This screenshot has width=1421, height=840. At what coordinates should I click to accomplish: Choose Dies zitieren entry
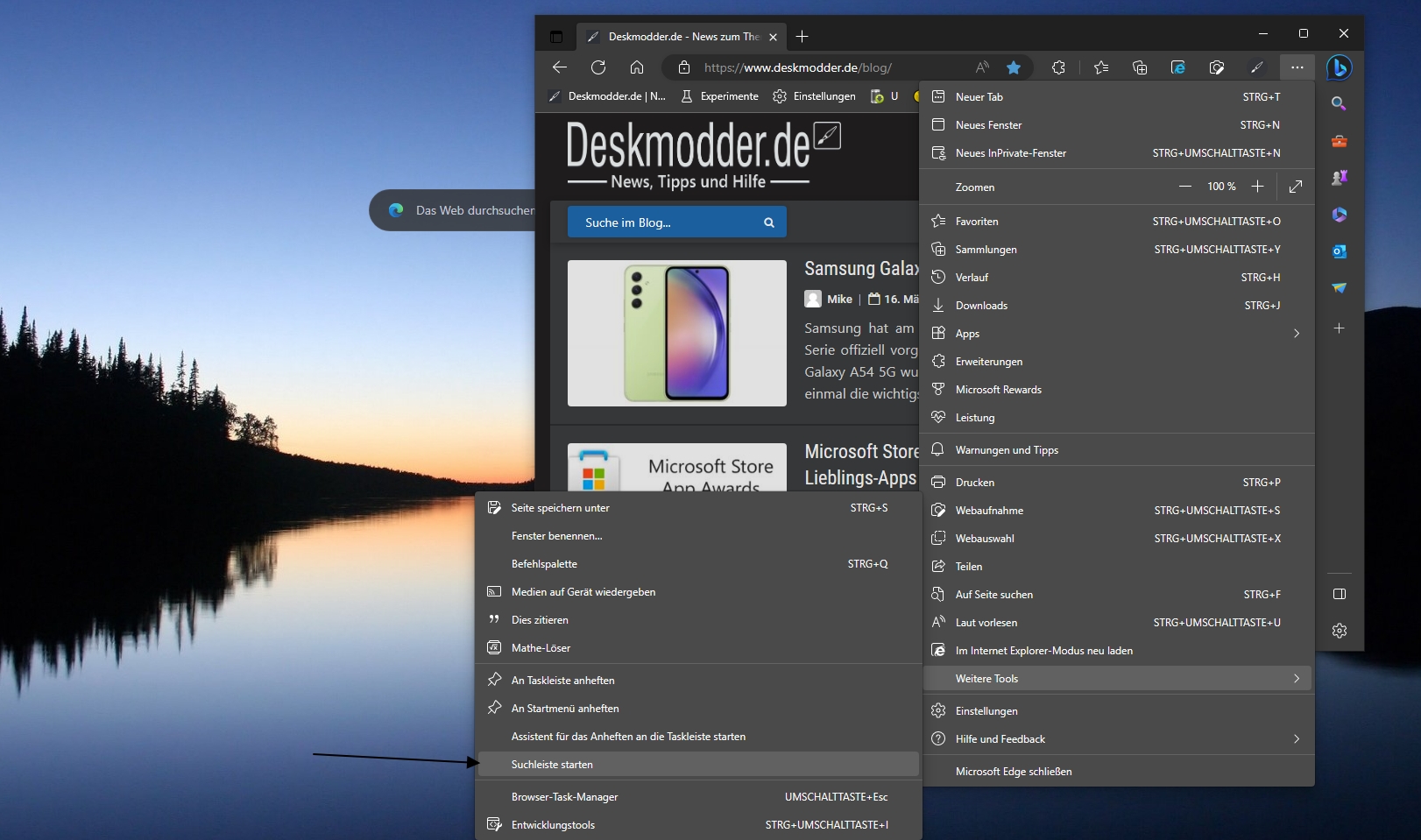698,620
